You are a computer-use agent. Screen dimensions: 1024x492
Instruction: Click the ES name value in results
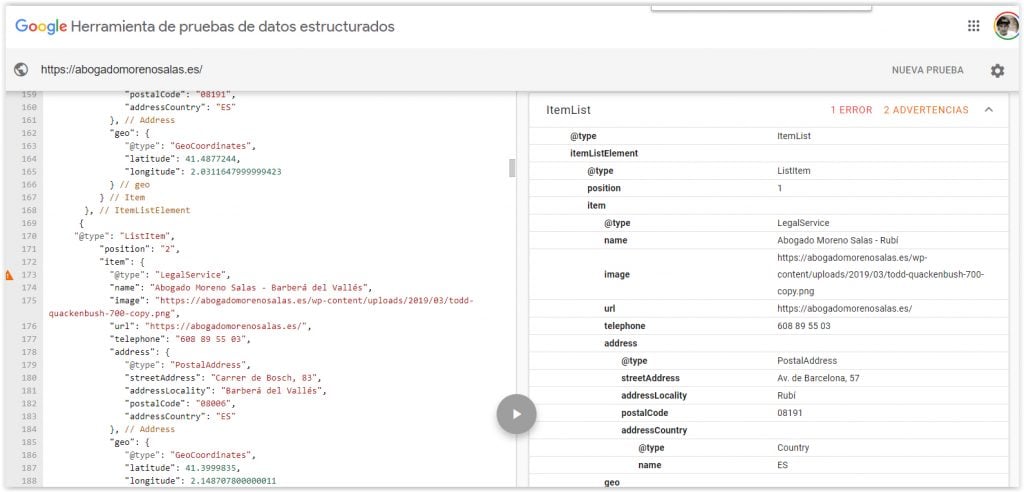[782, 465]
